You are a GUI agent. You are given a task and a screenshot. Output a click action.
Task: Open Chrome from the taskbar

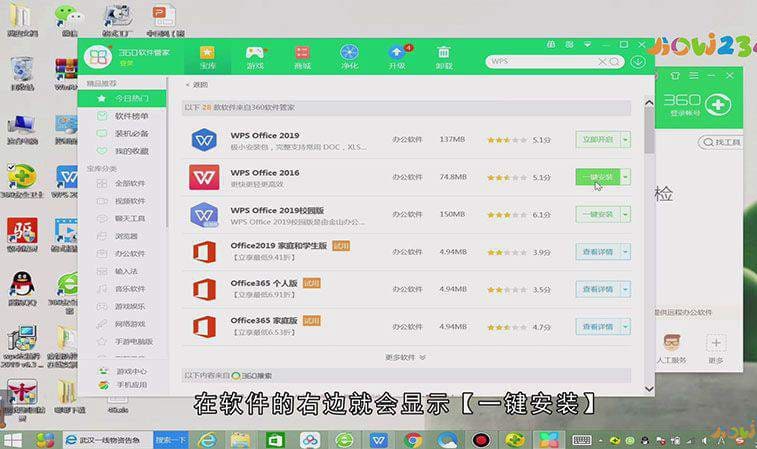pyautogui.click(x=413, y=440)
